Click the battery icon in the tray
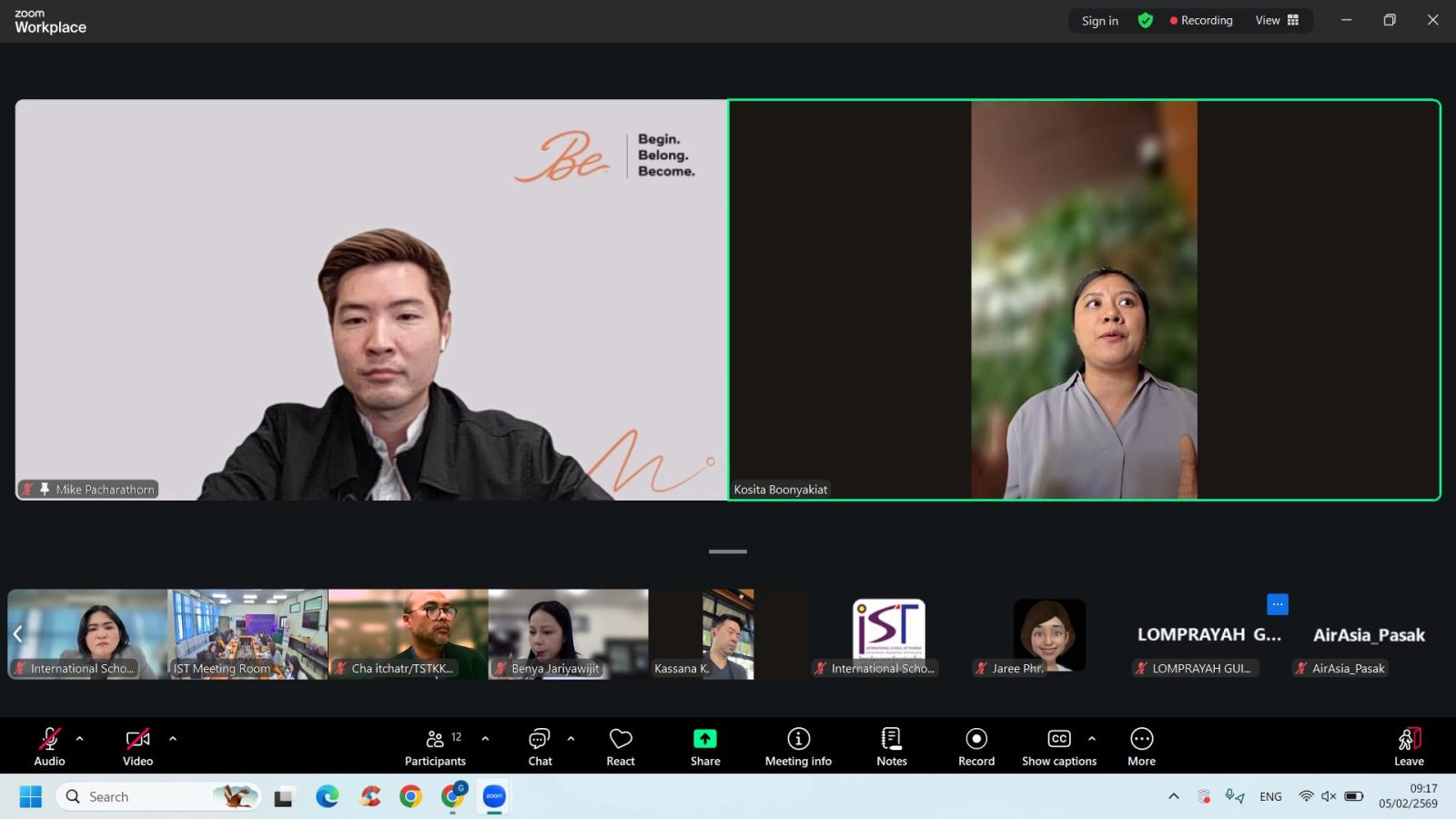 click(1354, 796)
